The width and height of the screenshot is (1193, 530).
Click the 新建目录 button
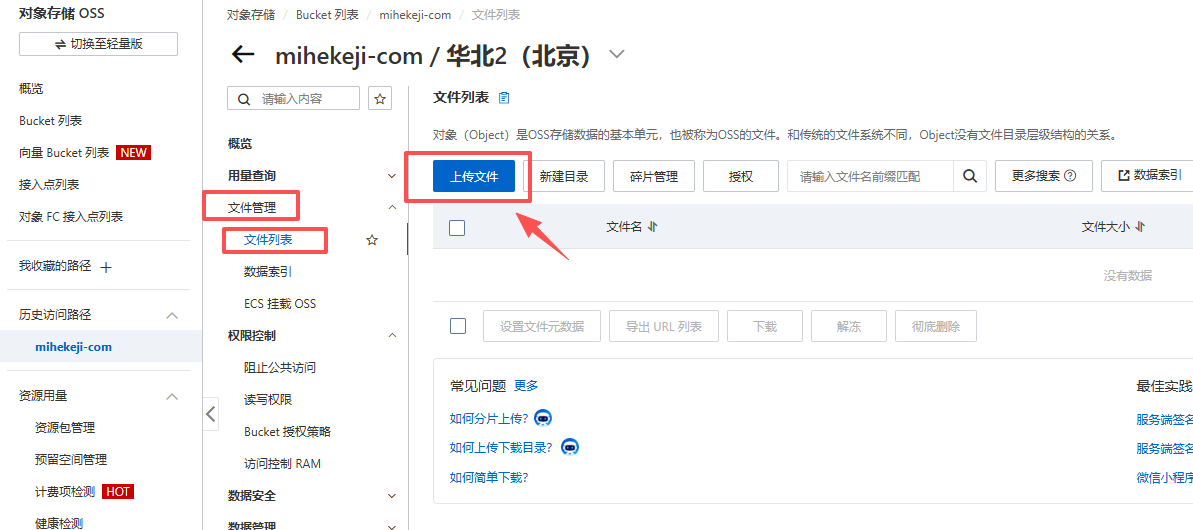click(564, 176)
